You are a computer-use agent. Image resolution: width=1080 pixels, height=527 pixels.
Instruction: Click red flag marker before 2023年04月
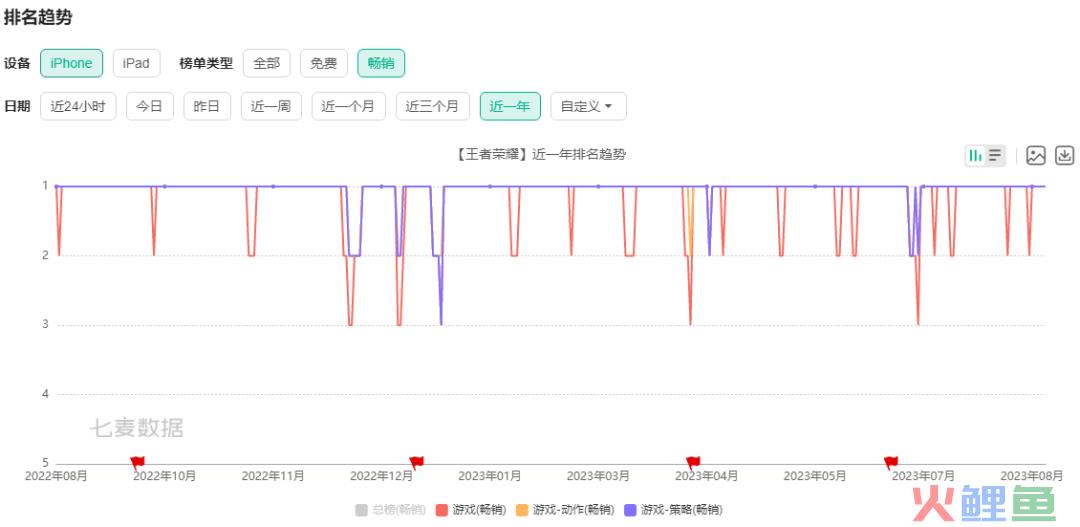[x=692, y=462]
